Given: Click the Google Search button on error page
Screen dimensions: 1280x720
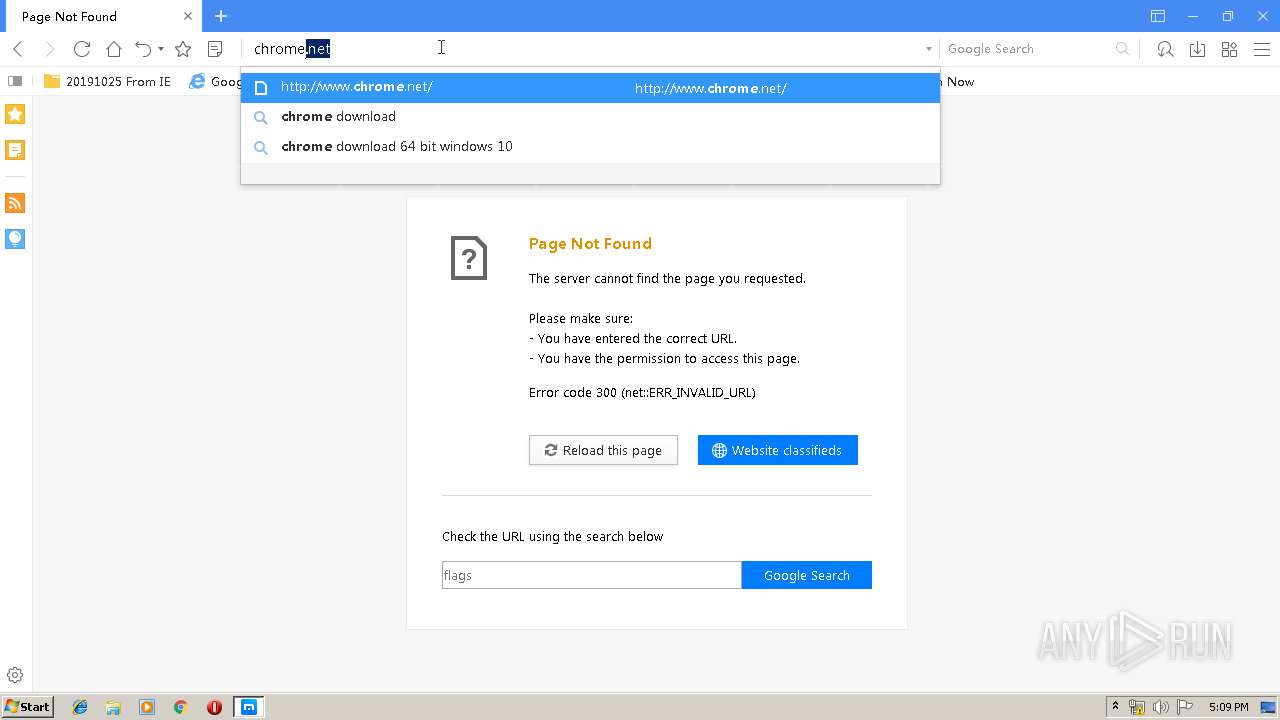Looking at the screenshot, I should point(807,575).
